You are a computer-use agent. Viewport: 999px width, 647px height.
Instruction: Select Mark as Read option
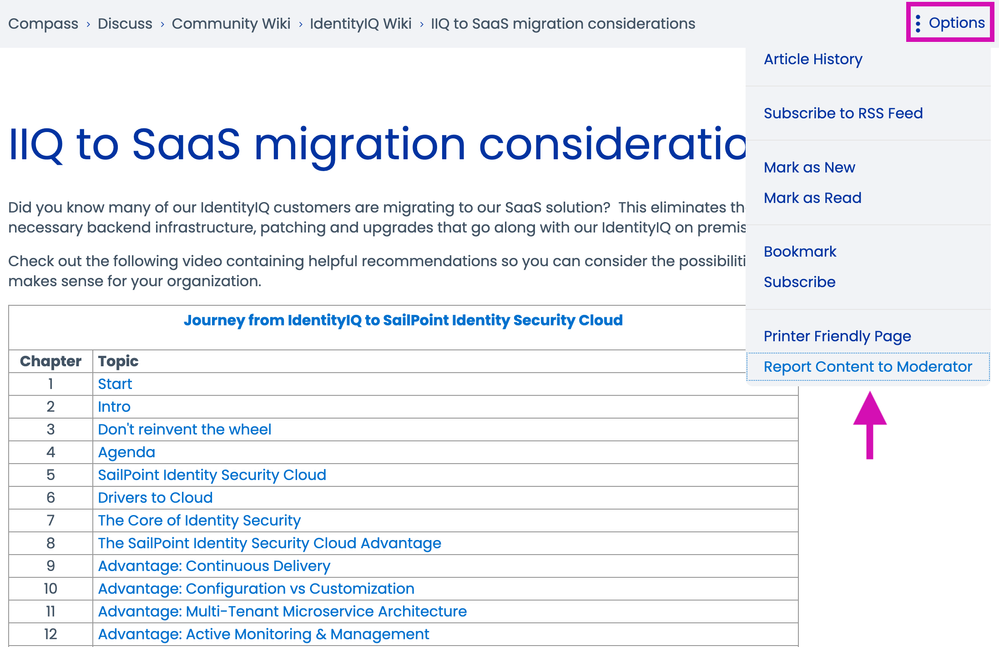812,197
